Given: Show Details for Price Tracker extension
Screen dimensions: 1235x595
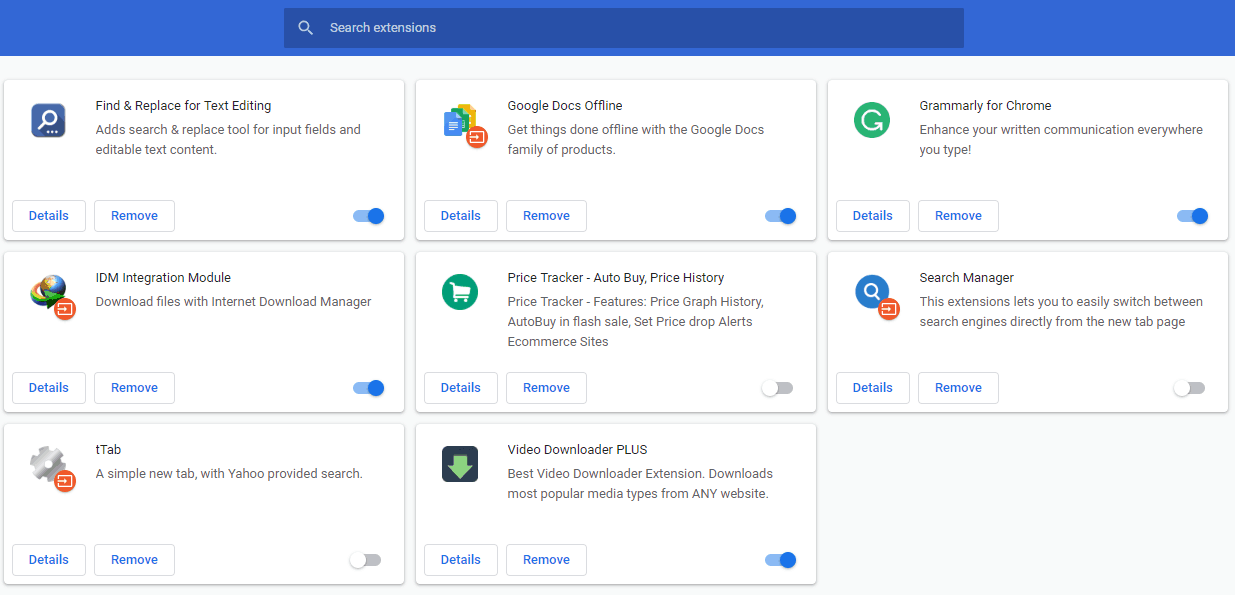Looking at the screenshot, I should click(x=461, y=388).
